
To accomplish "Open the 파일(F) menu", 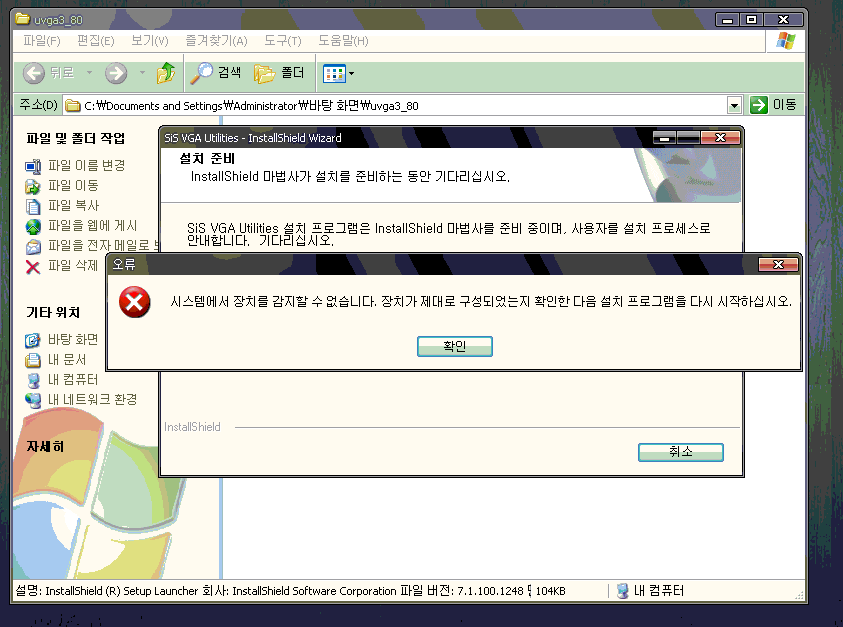I will (x=42, y=41).
